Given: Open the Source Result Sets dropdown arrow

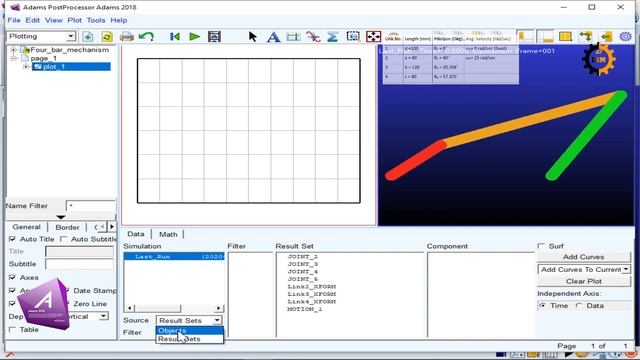Looking at the screenshot, I should pos(217,320).
